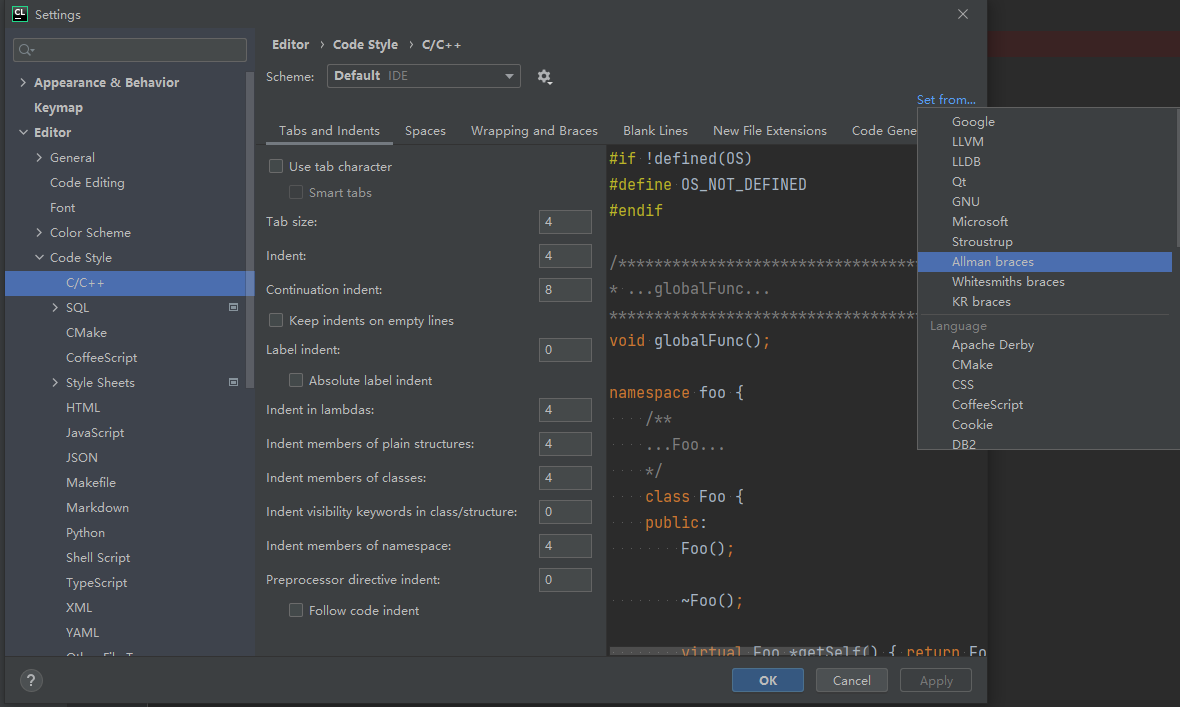Select CoffeeScript in Set from menu
Viewport: 1180px width, 707px height.
coord(1045,405)
